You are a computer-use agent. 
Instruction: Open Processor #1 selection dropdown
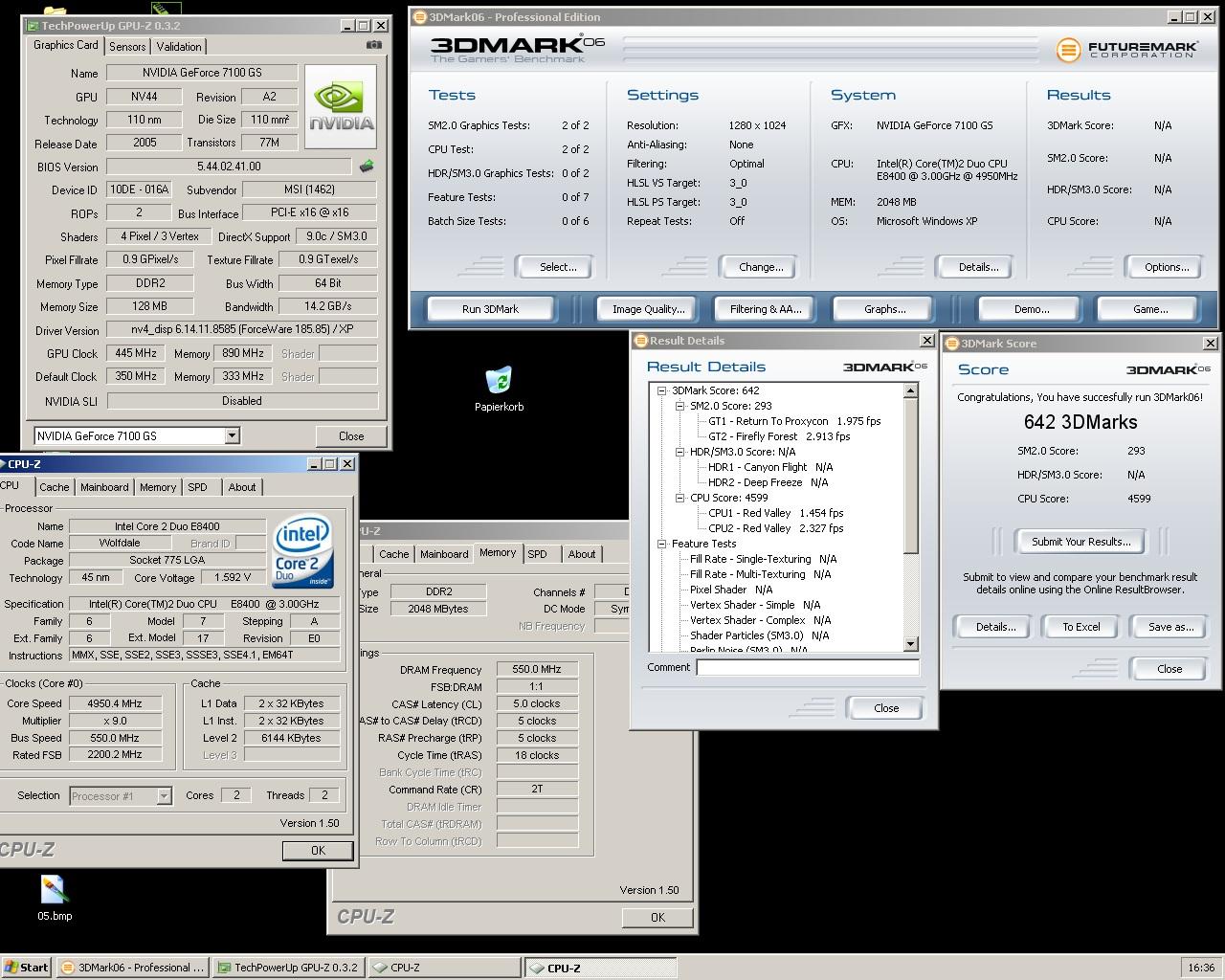point(164,796)
